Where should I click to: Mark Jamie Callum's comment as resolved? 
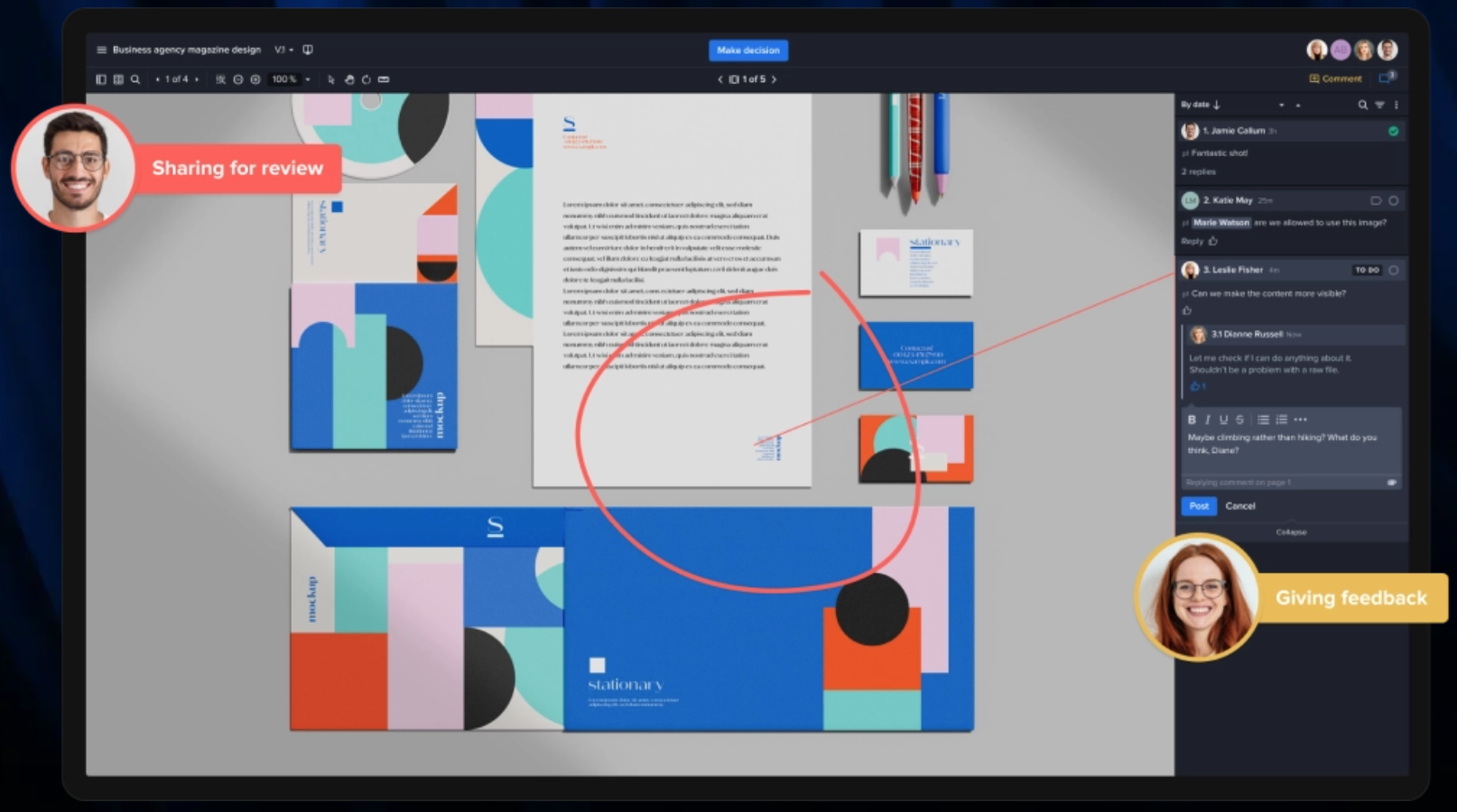pyautogui.click(x=1394, y=130)
